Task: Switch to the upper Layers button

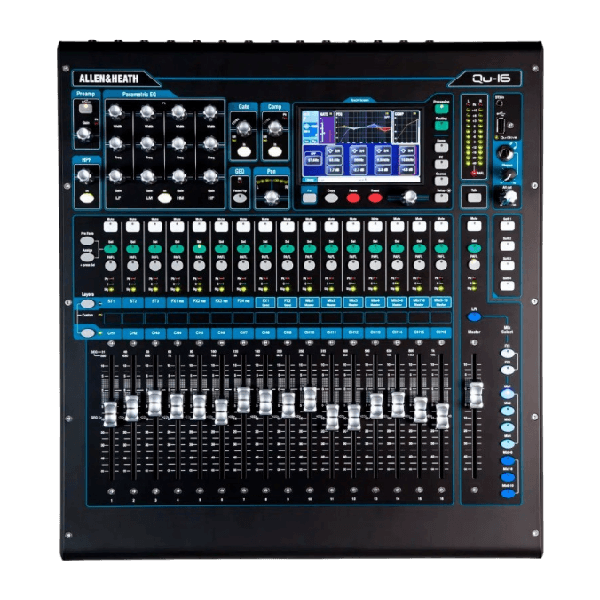Action: (88, 304)
